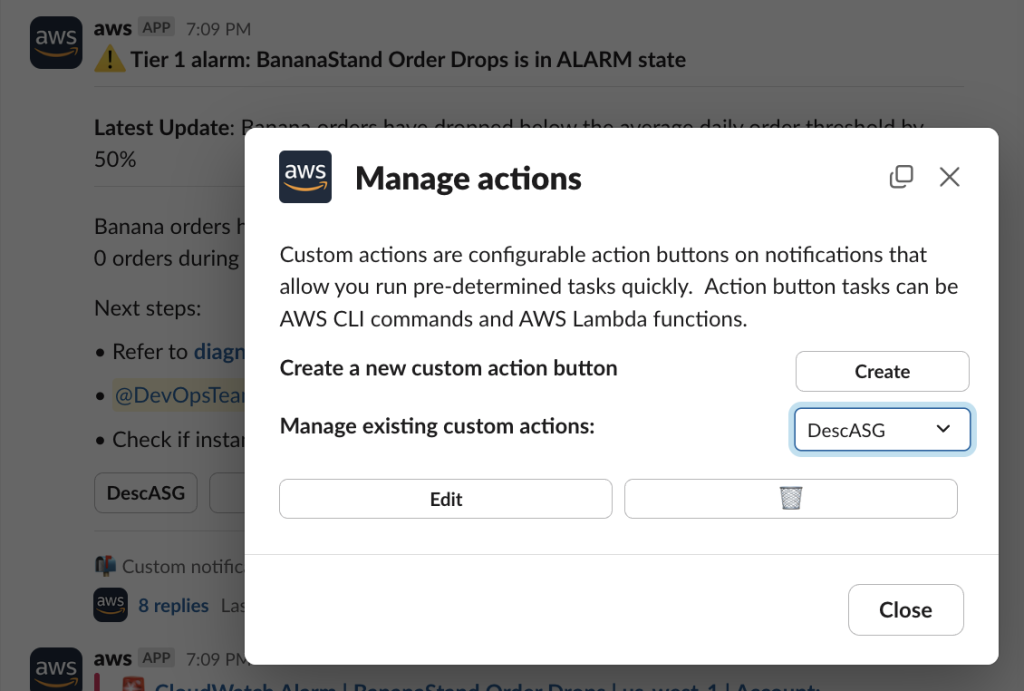Viewport: 1024px width, 691px height.
Task: Click the AWS logo in the Manage actions header
Action: click(x=305, y=176)
